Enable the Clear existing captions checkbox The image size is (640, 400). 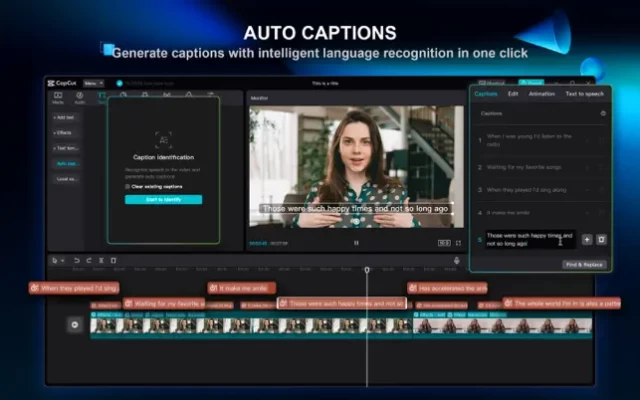point(128,186)
